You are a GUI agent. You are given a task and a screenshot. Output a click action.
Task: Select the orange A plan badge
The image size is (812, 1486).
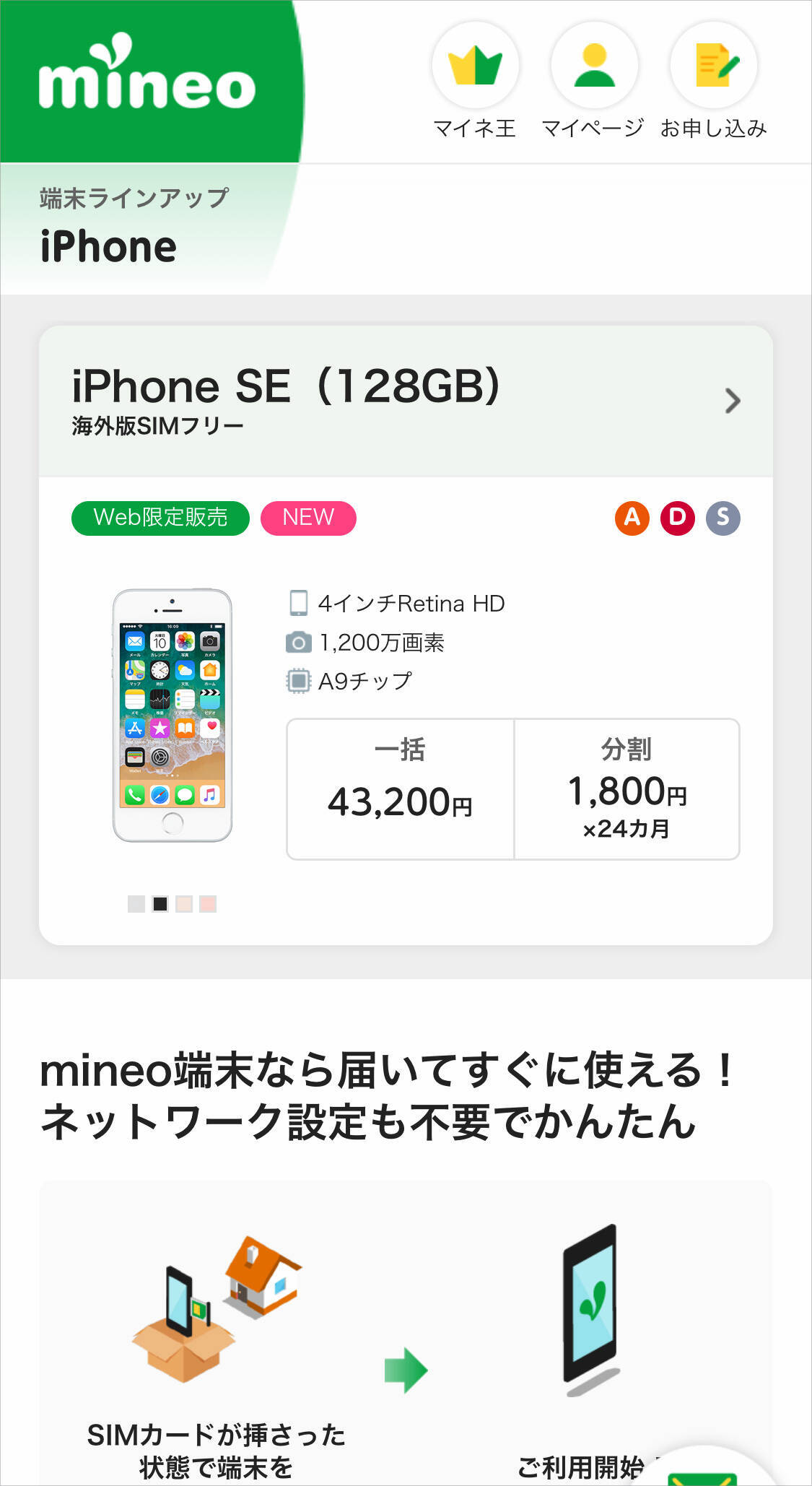coord(632,518)
